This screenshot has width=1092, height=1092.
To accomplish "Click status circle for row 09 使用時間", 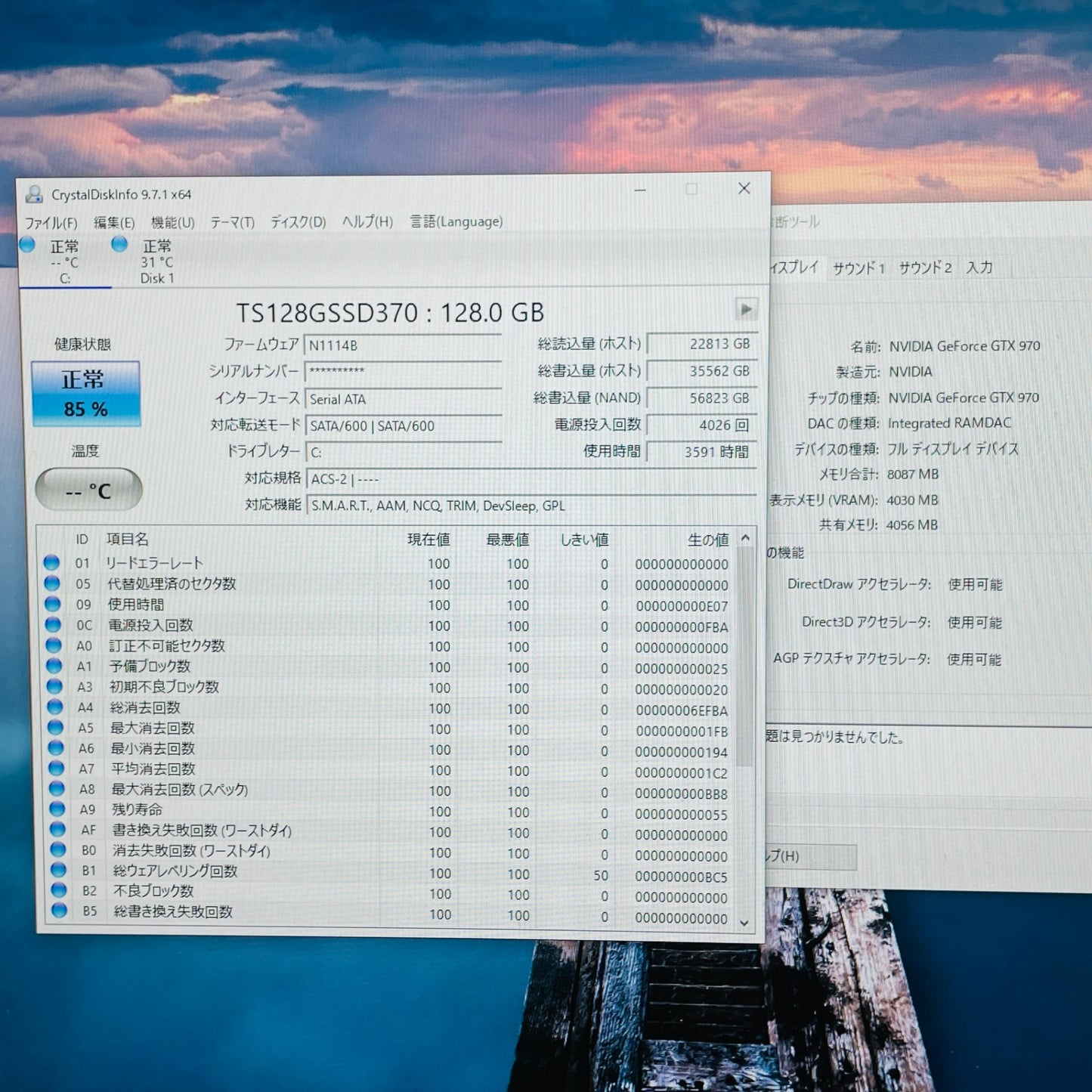I will click(x=52, y=604).
